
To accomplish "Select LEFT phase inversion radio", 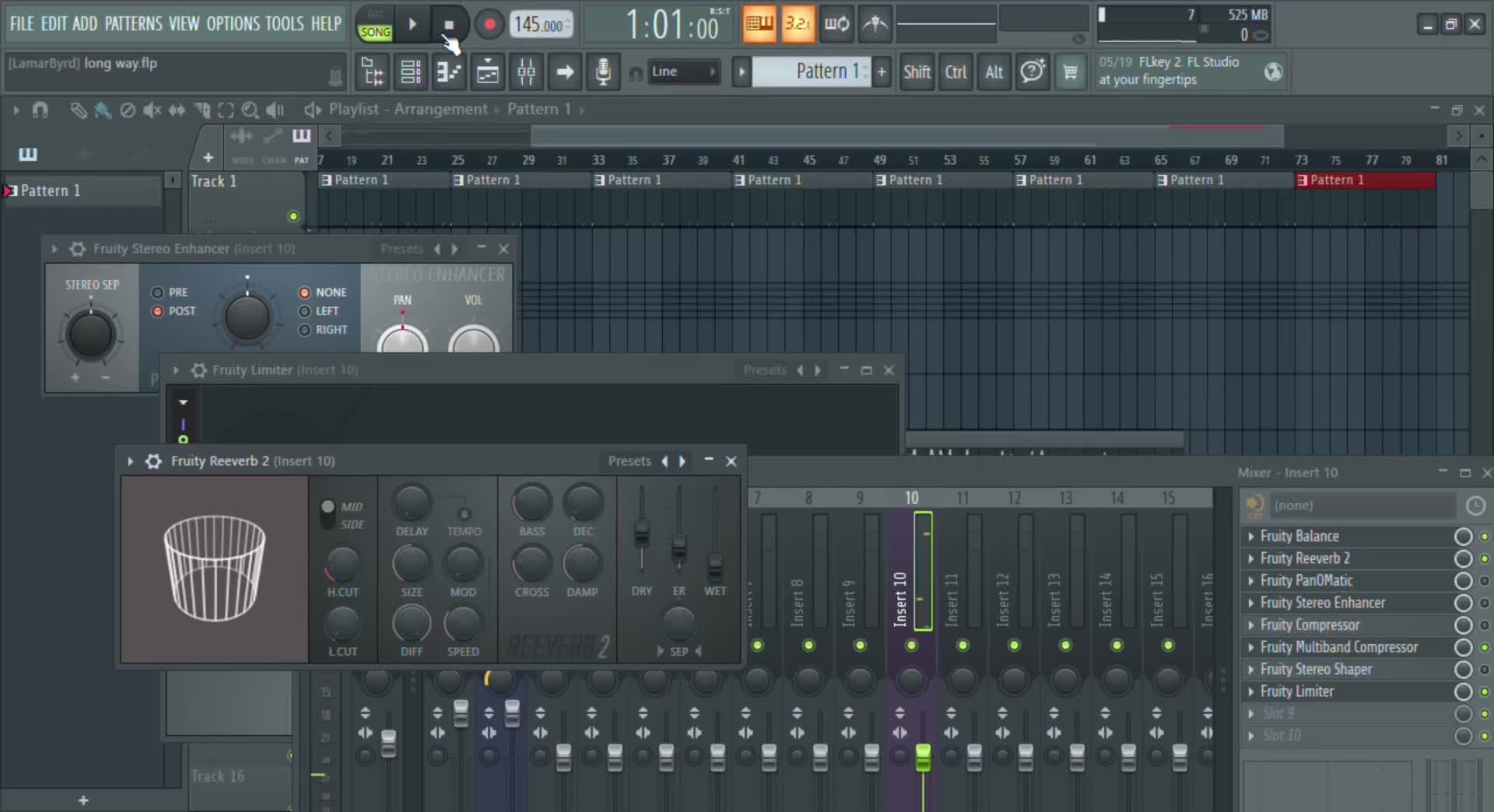I will coord(305,311).
